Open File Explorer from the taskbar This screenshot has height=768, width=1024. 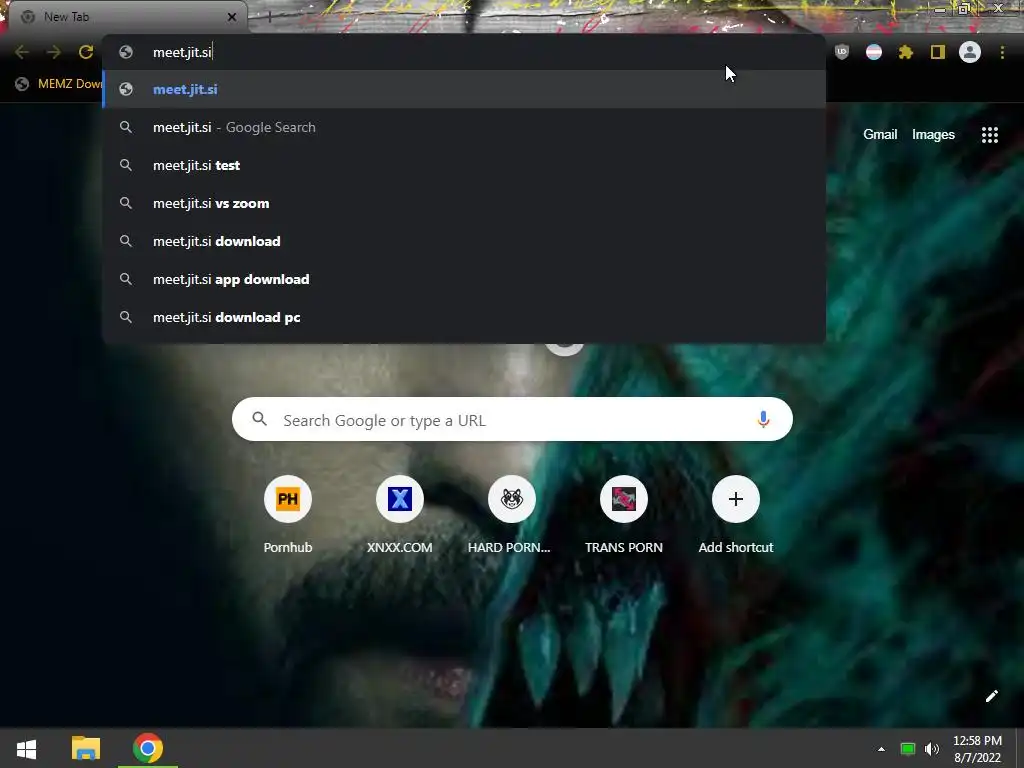(86, 748)
